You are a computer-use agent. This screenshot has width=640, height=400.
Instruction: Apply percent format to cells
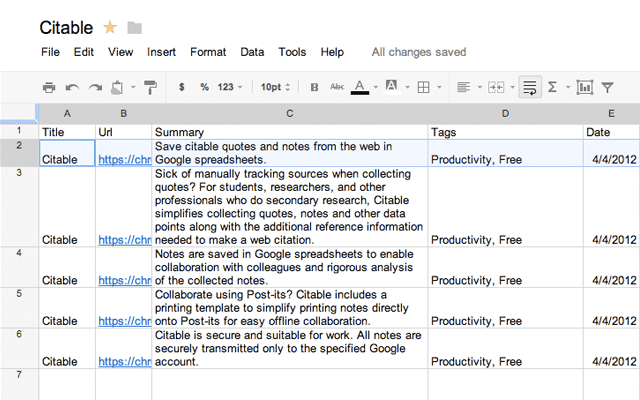click(204, 87)
